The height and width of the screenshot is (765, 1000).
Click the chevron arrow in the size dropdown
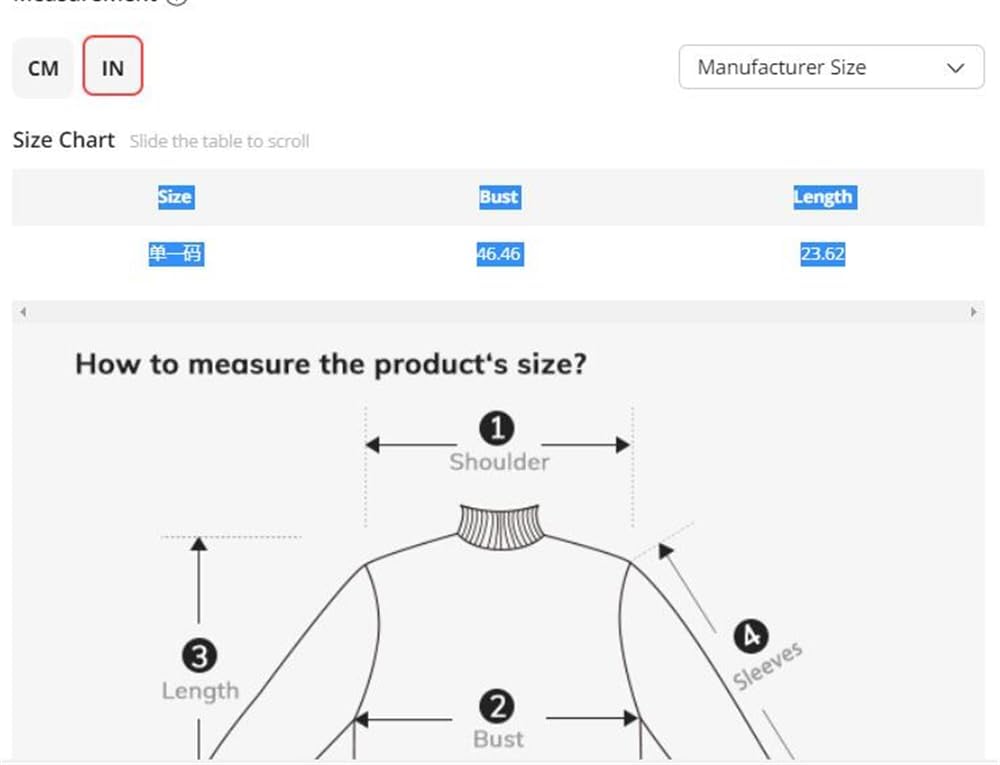(955, 68)
